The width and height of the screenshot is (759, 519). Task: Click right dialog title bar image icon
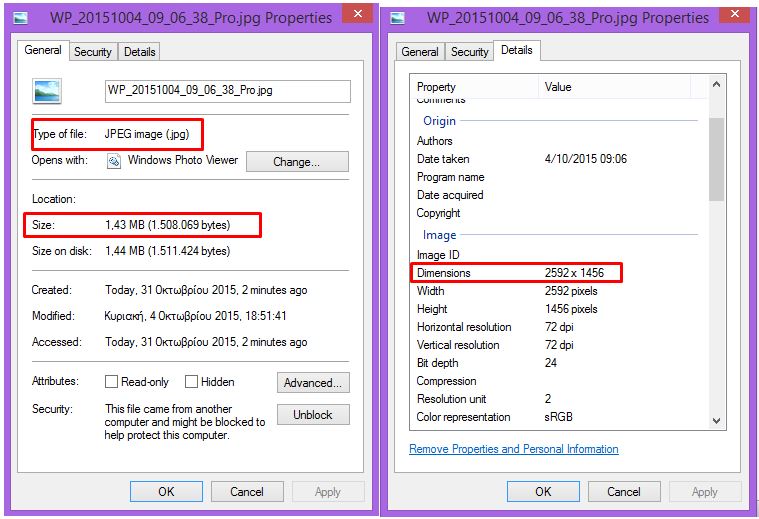click(397, 17)
